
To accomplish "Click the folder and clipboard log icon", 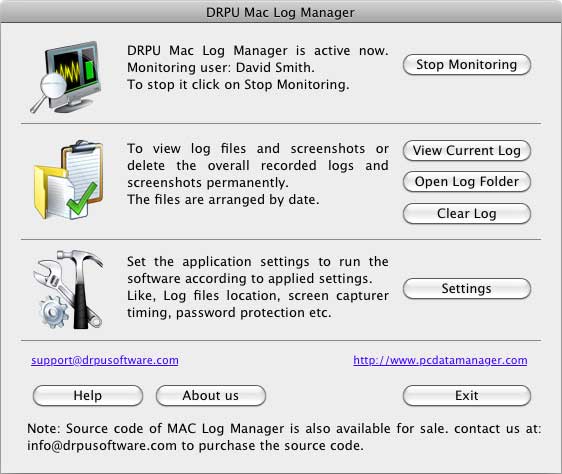I will [x=68, y=180].
